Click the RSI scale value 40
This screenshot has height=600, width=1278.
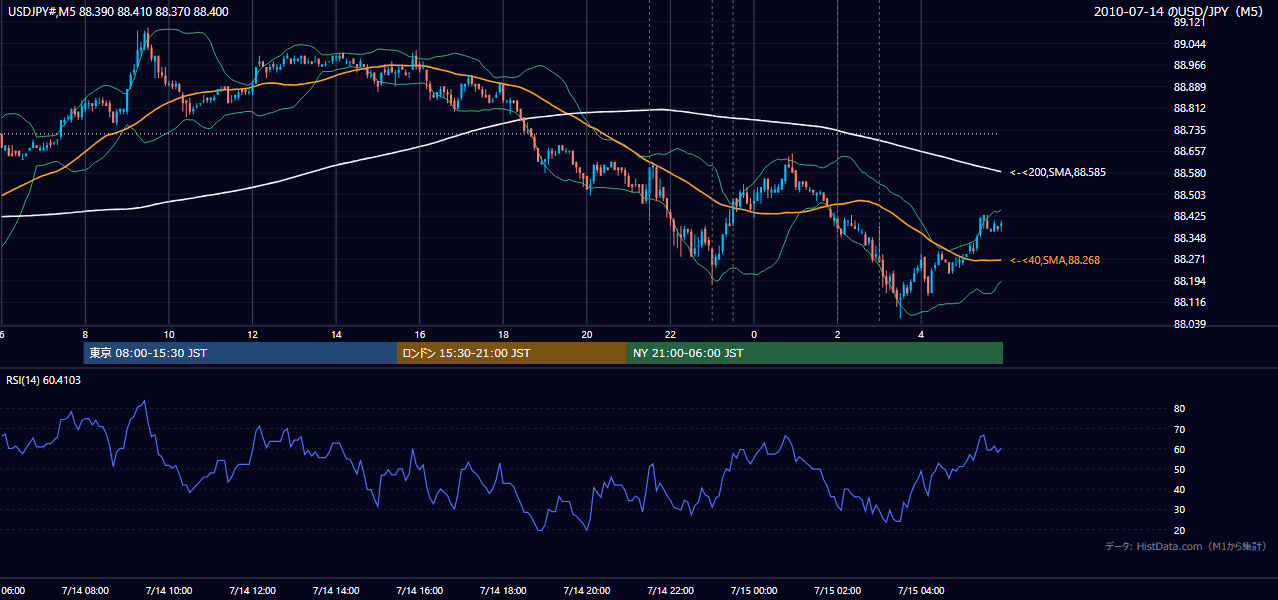click(1179, 489)
